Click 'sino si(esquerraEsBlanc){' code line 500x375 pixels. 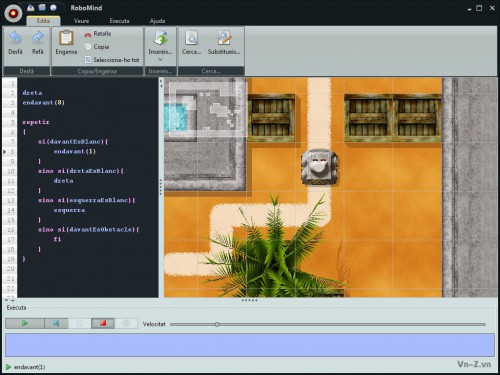click(87, 200)
